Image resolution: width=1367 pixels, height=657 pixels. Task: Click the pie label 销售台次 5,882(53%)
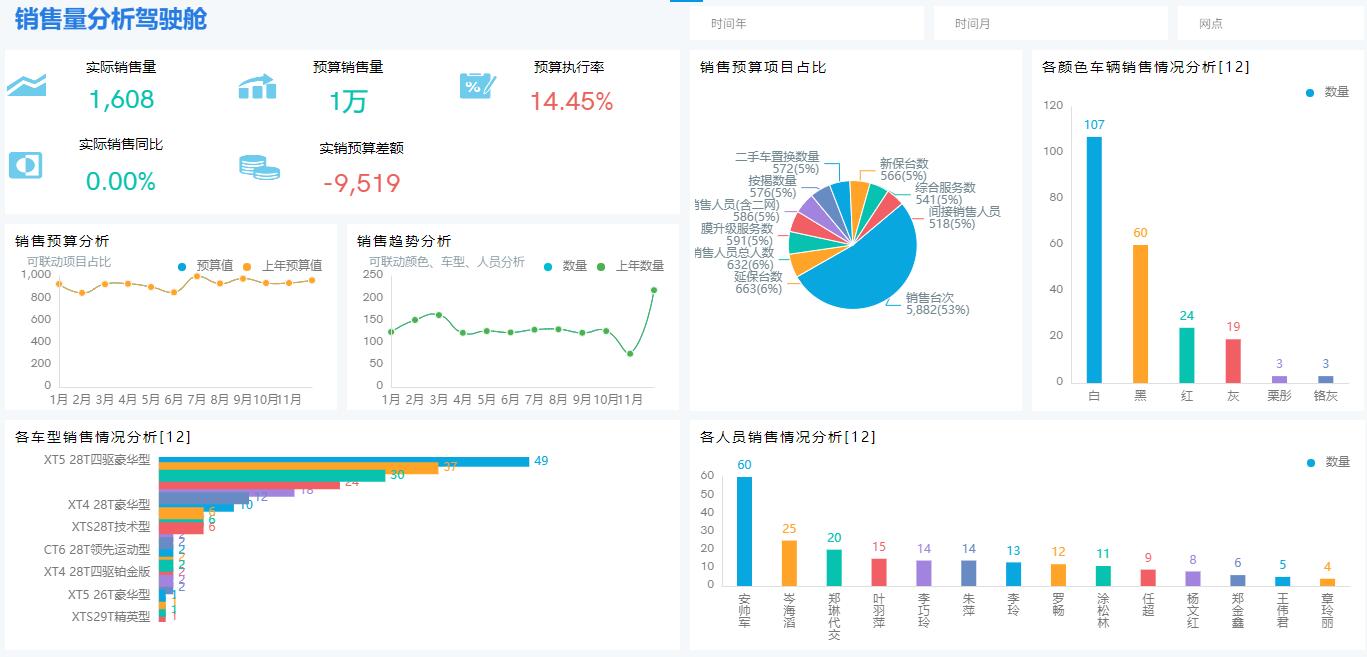937,303
